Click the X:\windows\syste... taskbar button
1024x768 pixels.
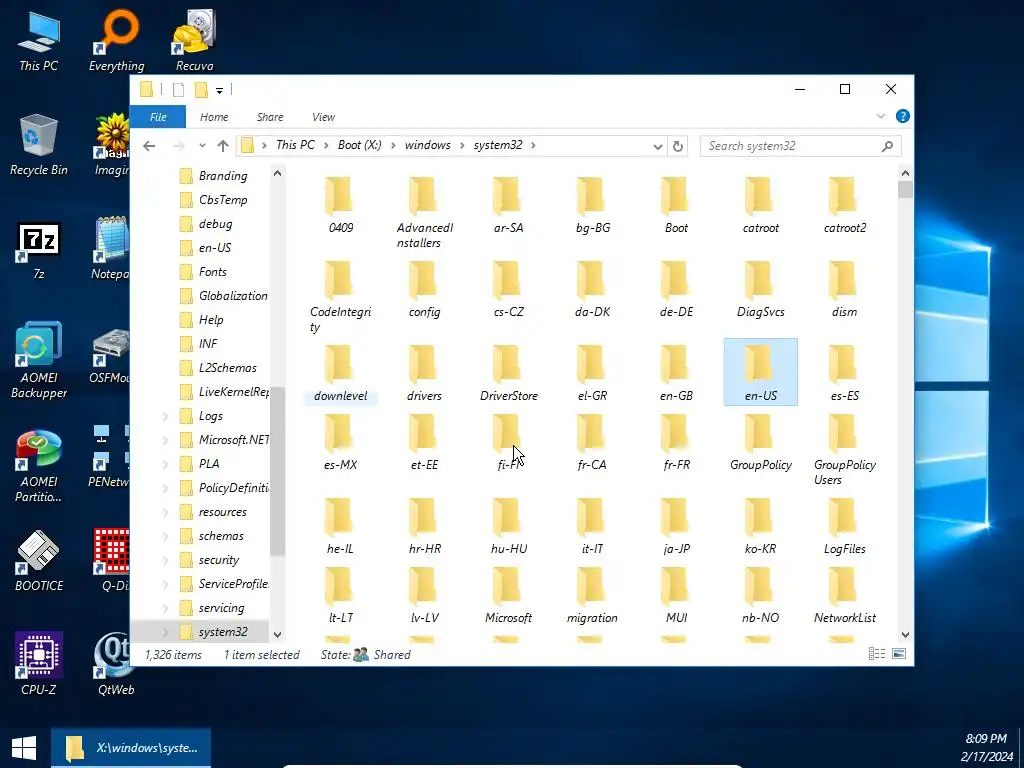coord(131,748)
